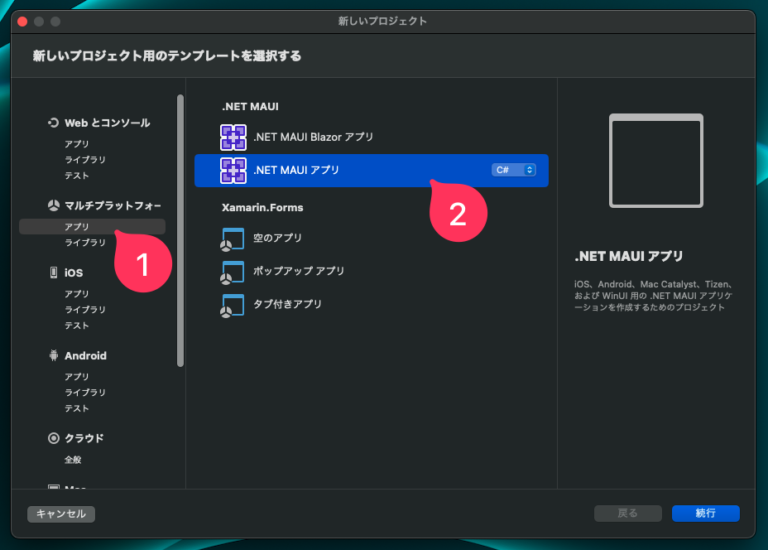Click the iOS phone category icon
Image resolution: width=768 pixels, height=550 pixels.
click(53, 272)
